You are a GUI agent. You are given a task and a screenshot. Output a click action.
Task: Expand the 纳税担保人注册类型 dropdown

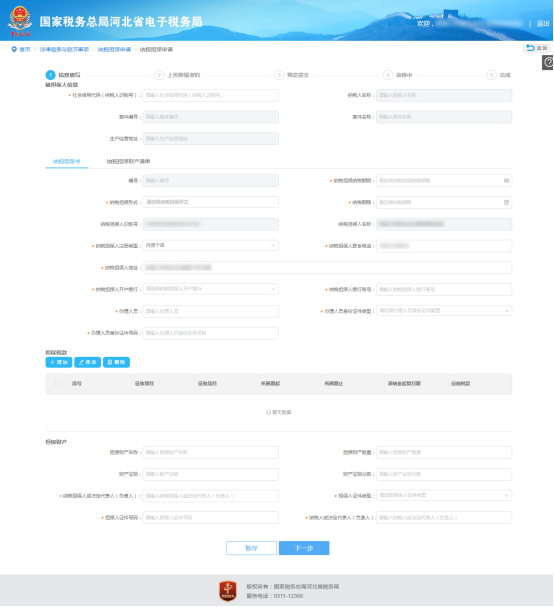coord(211,245)
